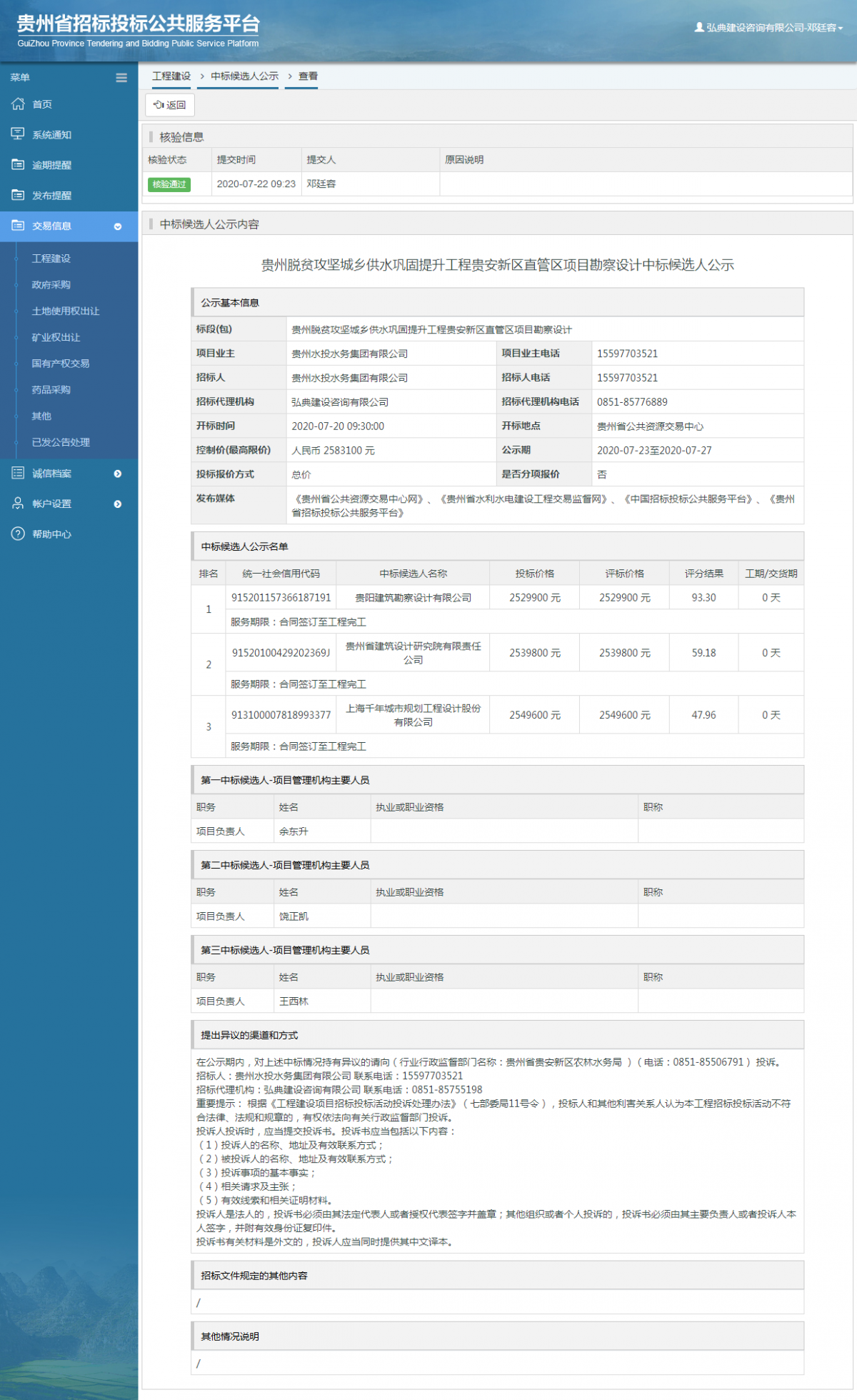Screen dimensions: 857x1400
Task: Click the platform title 贵州省招标投标公共服务平台
Action: click(138, 24)
